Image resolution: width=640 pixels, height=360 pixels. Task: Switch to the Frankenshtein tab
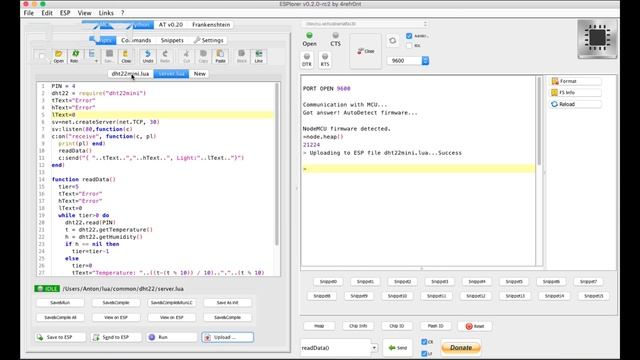(211, 24)
